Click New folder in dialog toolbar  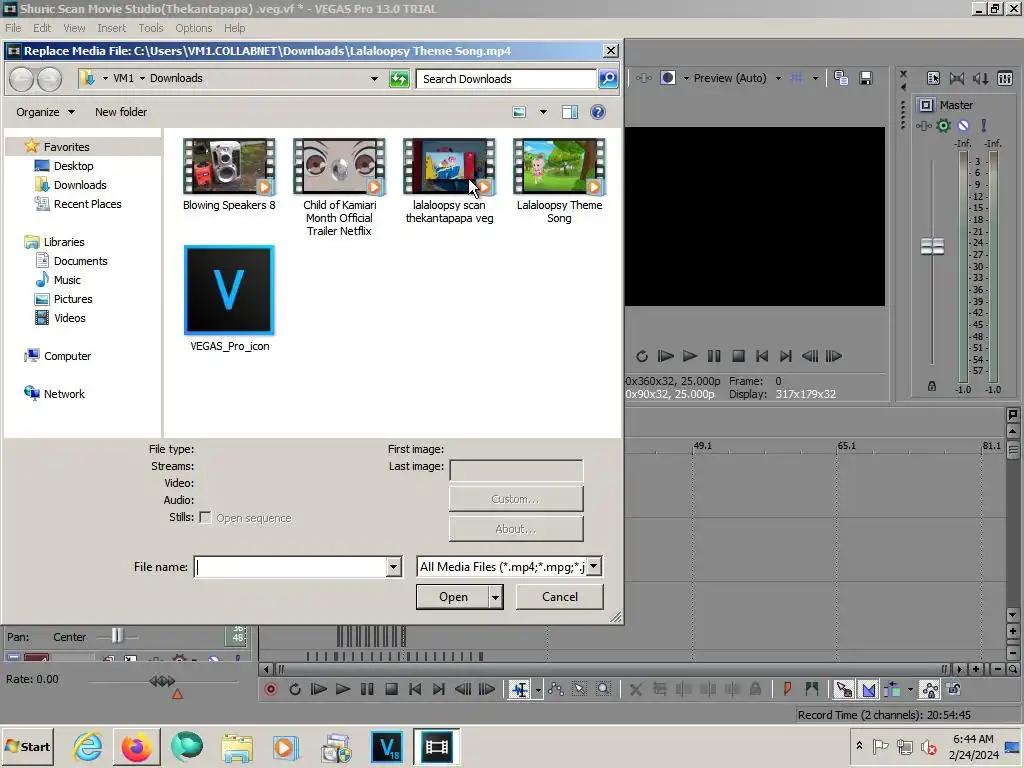(121, 112)
